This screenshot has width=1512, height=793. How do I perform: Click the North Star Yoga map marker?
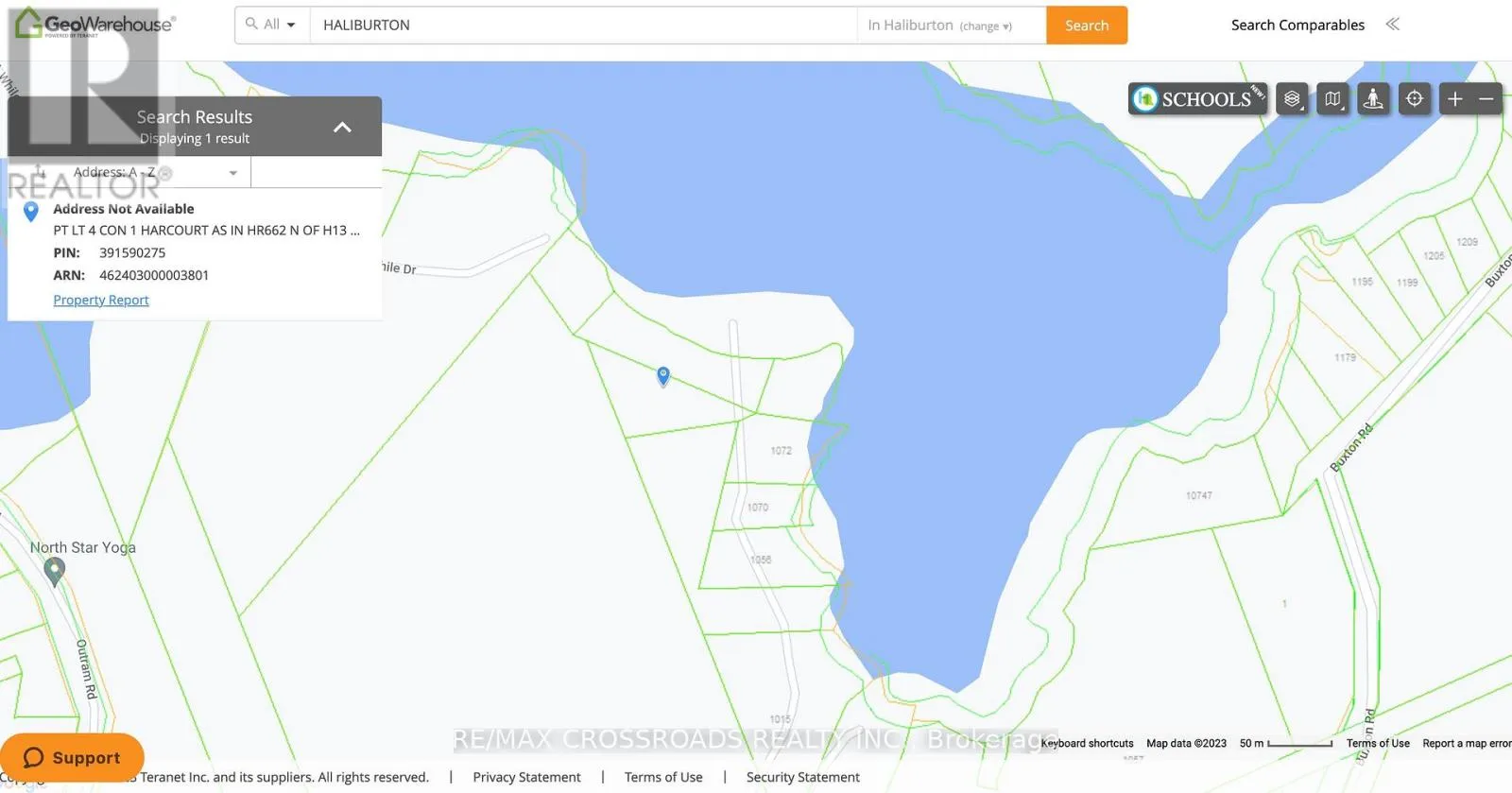click(55, 570)
